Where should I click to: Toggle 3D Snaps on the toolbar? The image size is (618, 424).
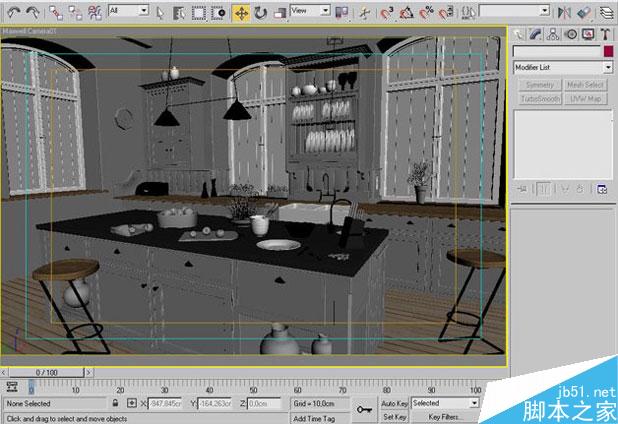387,13
